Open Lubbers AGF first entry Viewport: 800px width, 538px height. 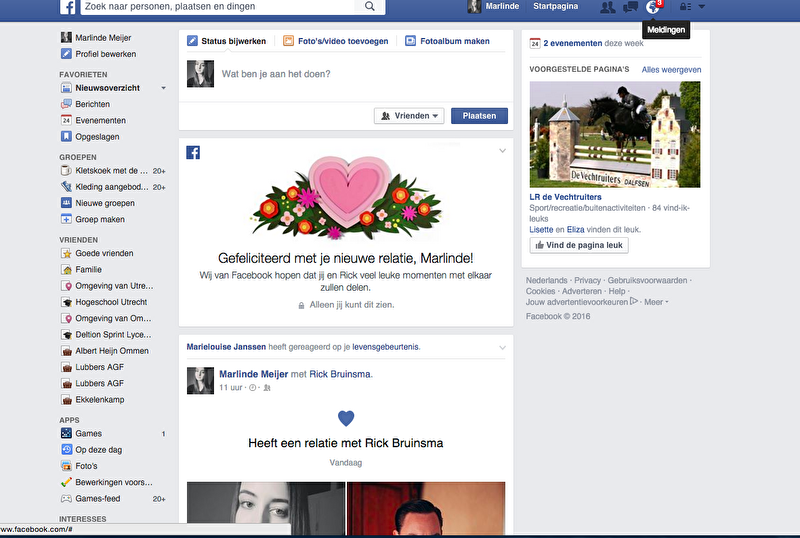pyautogui.click(x=99, y=367)
